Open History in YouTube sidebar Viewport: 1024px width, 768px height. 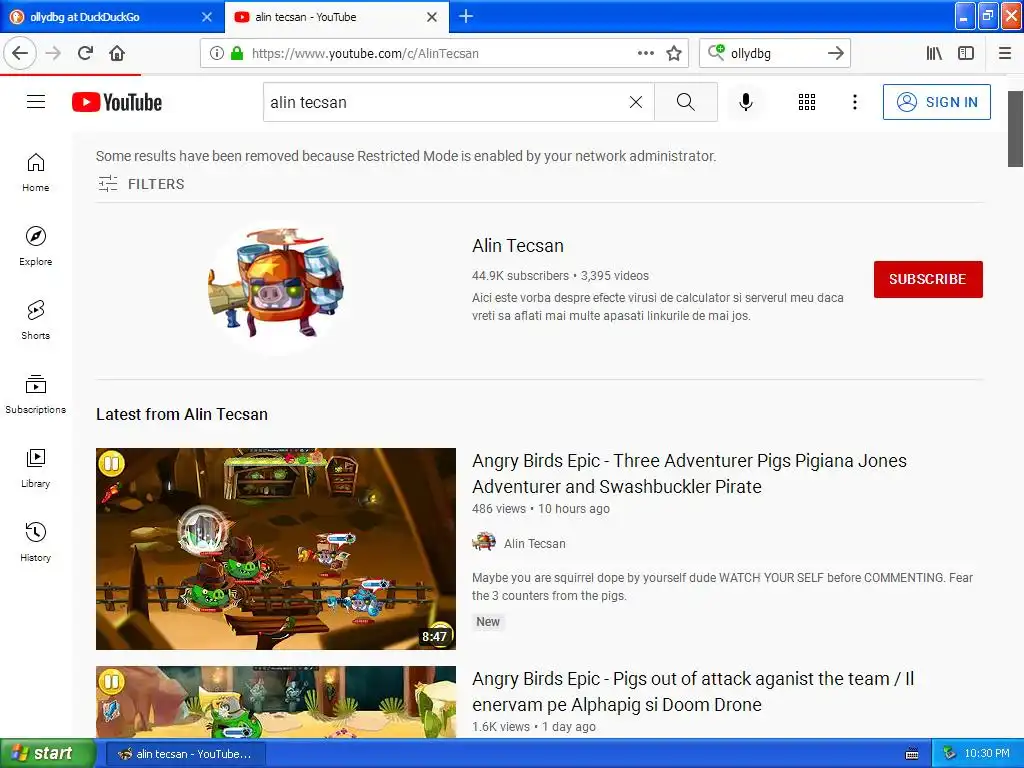36,542
